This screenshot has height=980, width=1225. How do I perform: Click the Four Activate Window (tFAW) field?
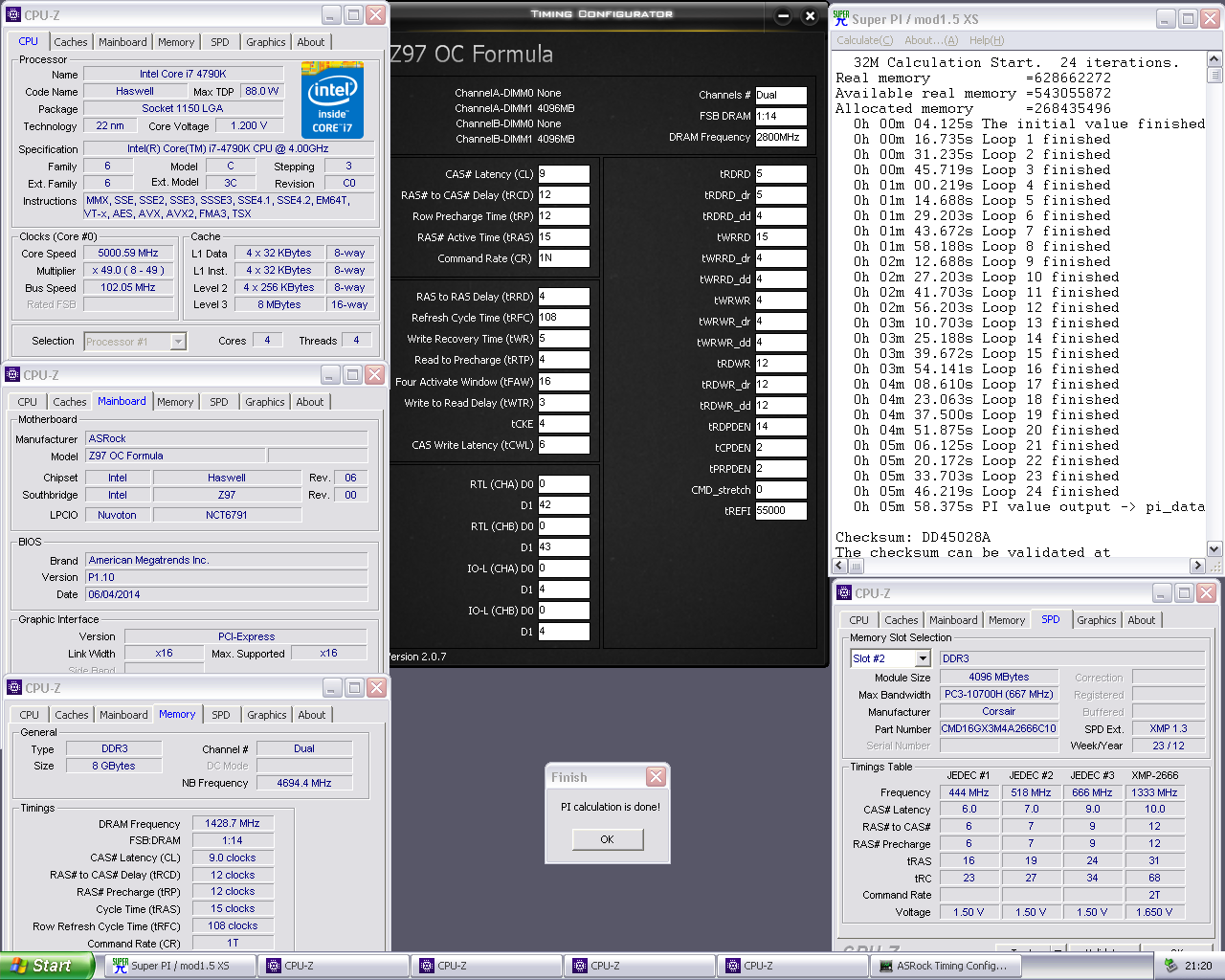click(564, 382)
